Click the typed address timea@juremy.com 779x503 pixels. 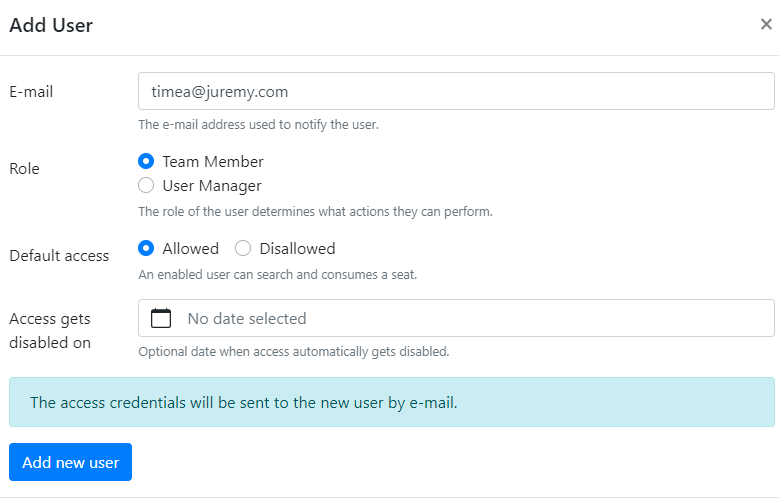pos(220,92)
